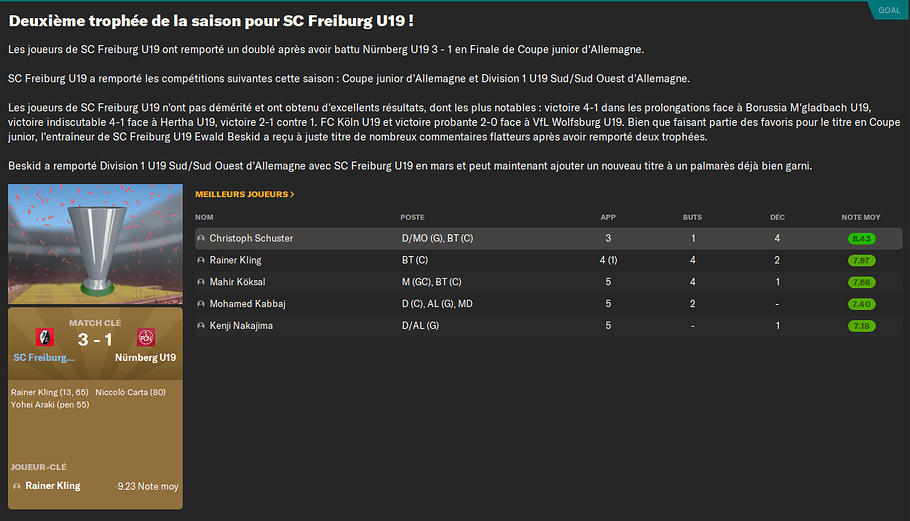Click the player icon beside Mohamed Kabbaj
Viewport: 910px width, 521px height.
[201, 304]
